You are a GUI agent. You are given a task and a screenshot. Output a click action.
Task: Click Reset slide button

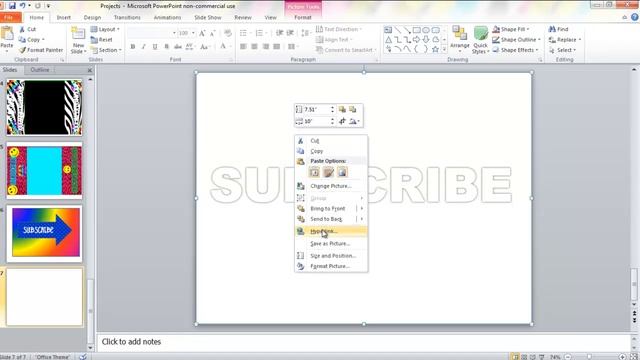coord(102,40)
